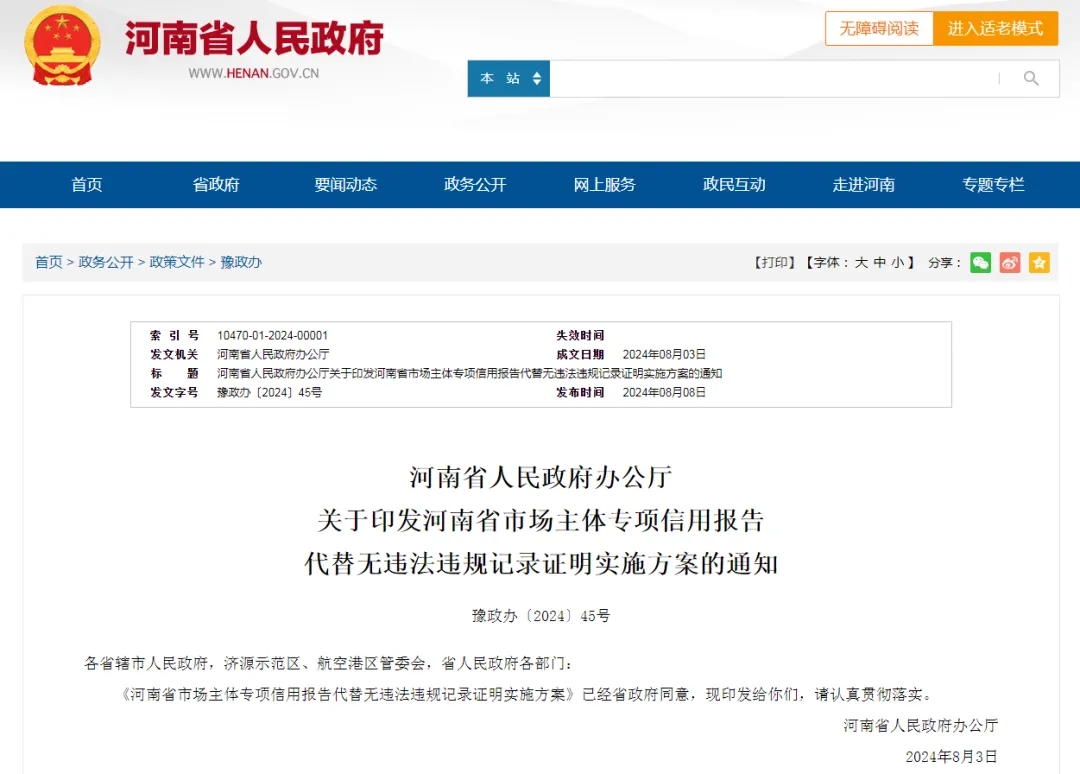Share the page to Weibo

pyautogui.click(x=1010, y=262)
